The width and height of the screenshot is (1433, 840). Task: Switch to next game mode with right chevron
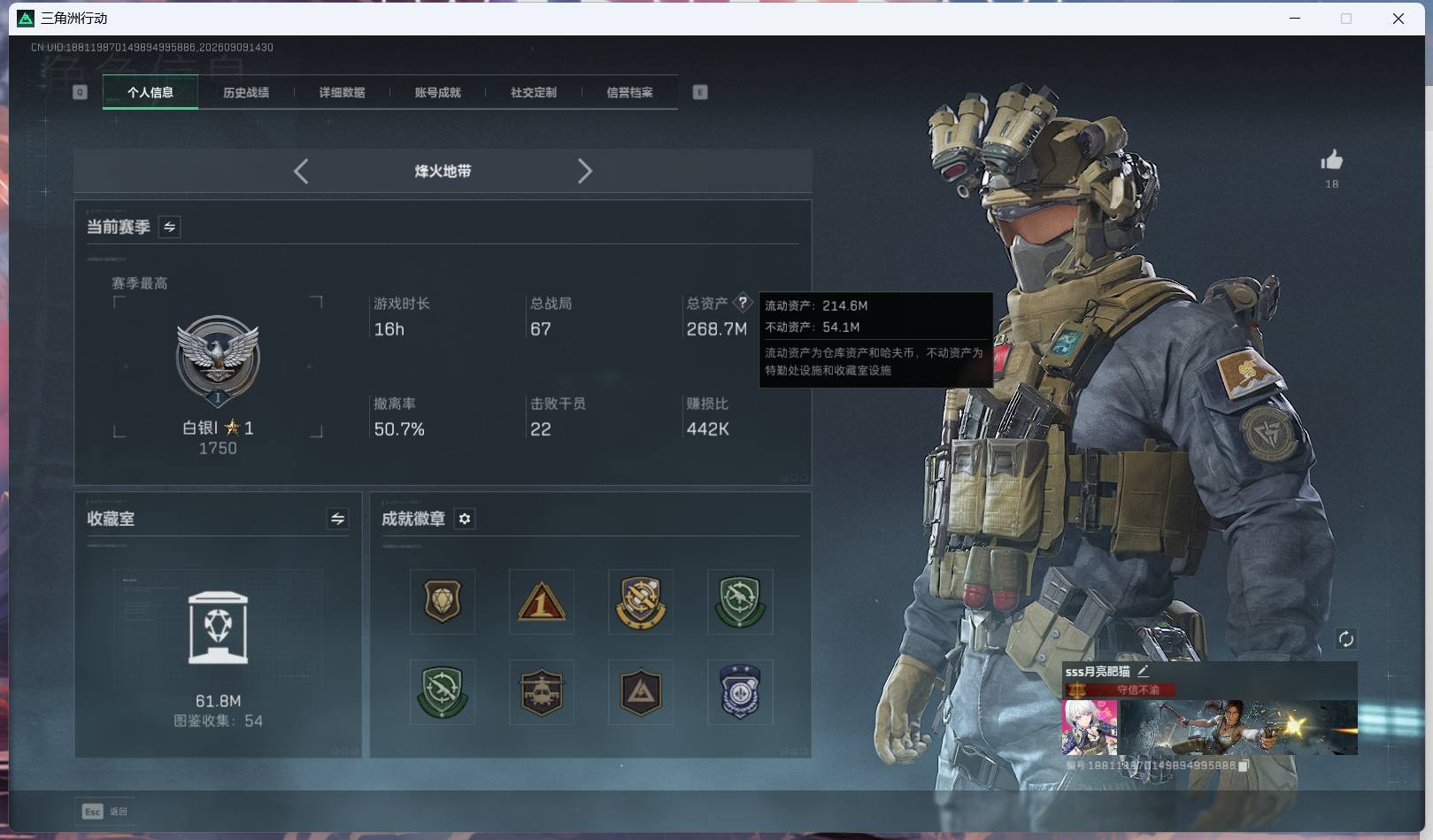pyautogui.click(x=584, y=171)
